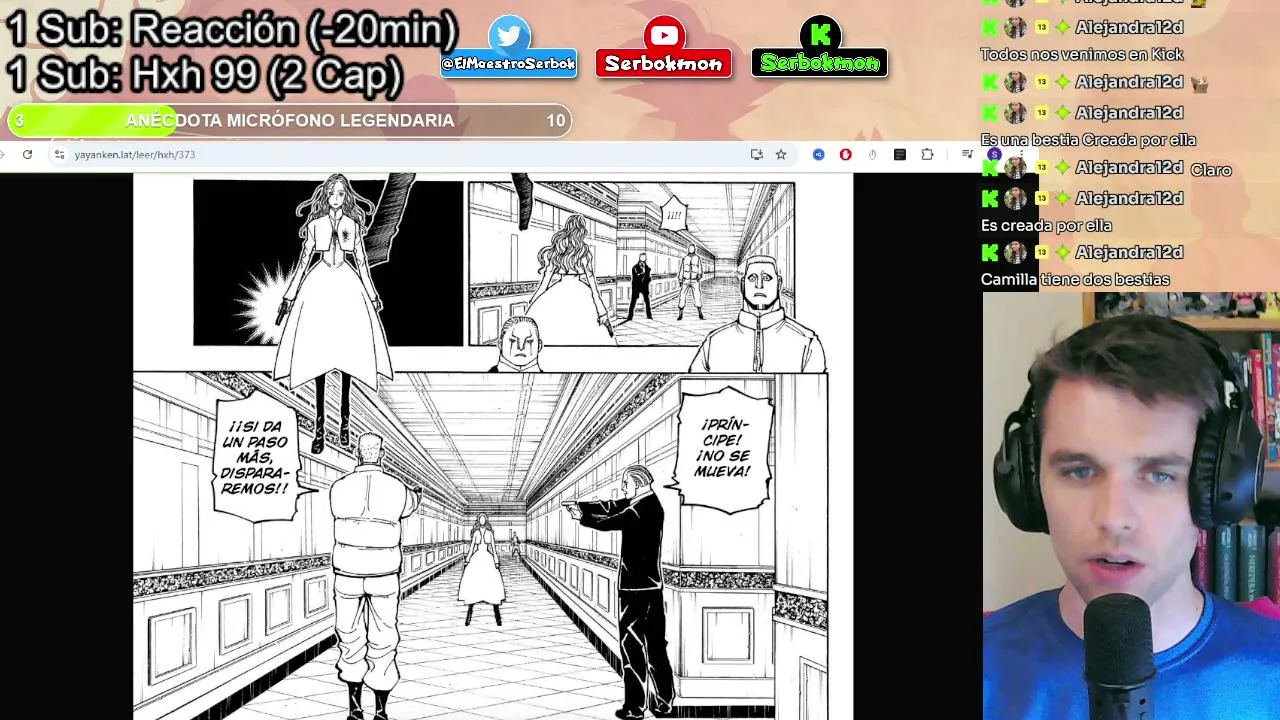Click chat message 'Es creada por ella'

coord(1046,225)
